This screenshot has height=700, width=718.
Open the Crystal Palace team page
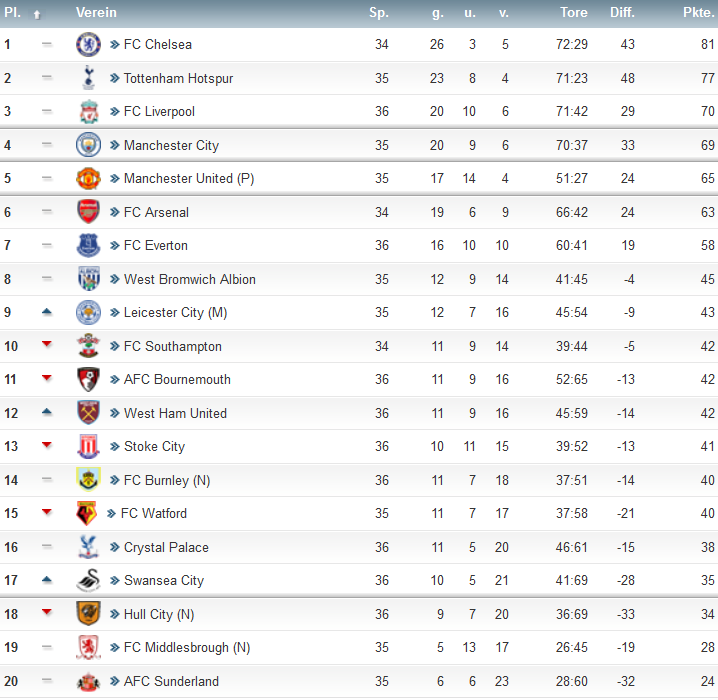click(166, 547)
